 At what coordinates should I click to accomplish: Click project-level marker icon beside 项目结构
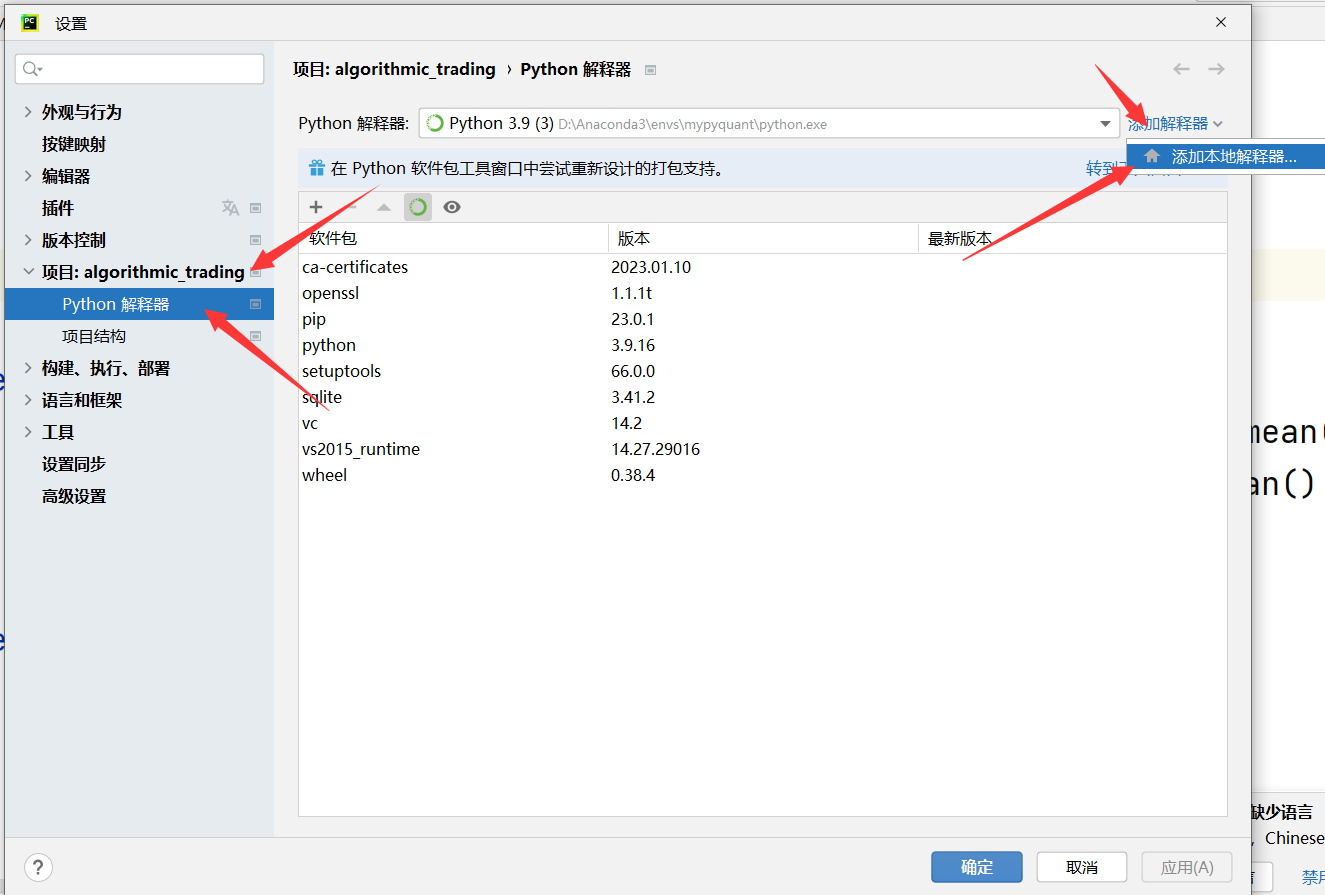pos(255,336)
